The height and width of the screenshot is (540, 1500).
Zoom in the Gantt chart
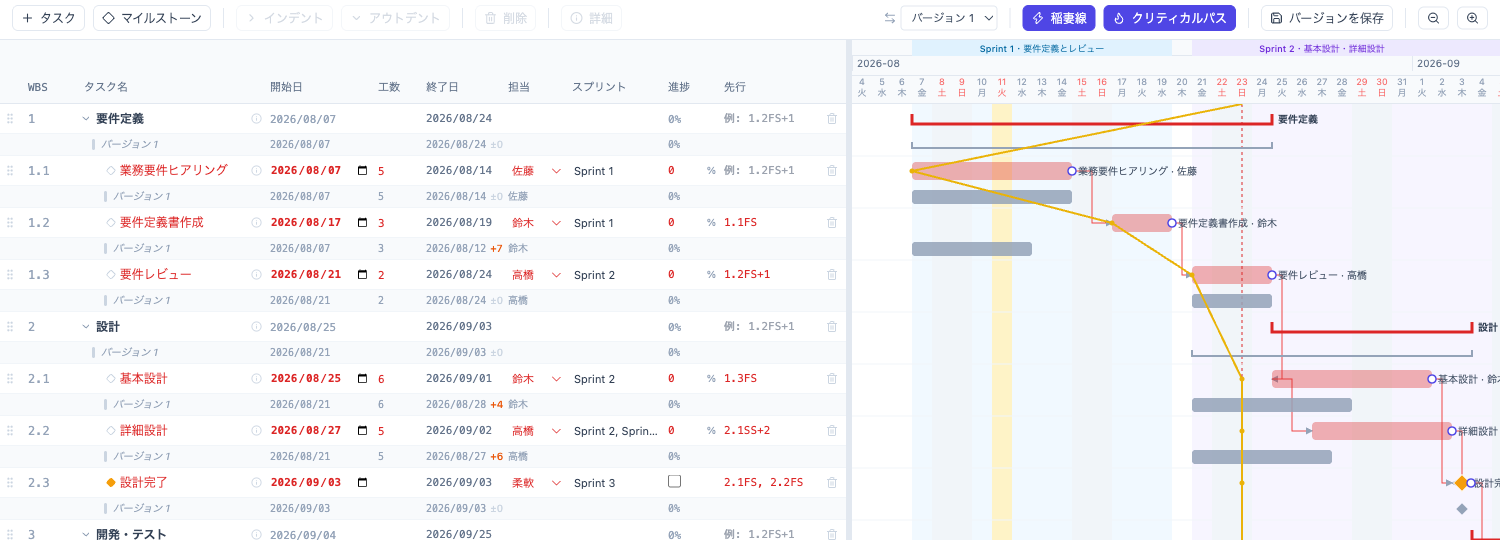click(1472, 18)
